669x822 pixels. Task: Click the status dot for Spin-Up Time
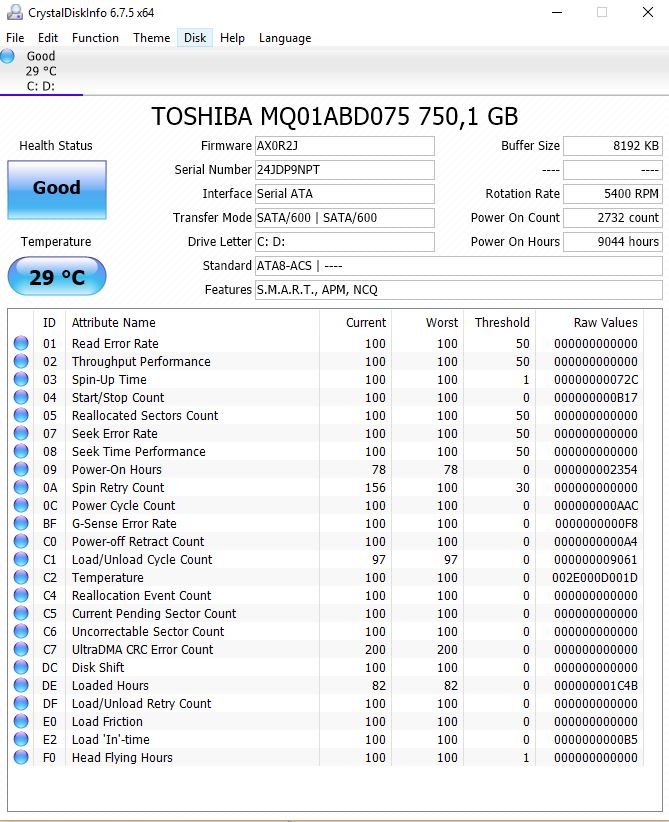tap(21, 378)
